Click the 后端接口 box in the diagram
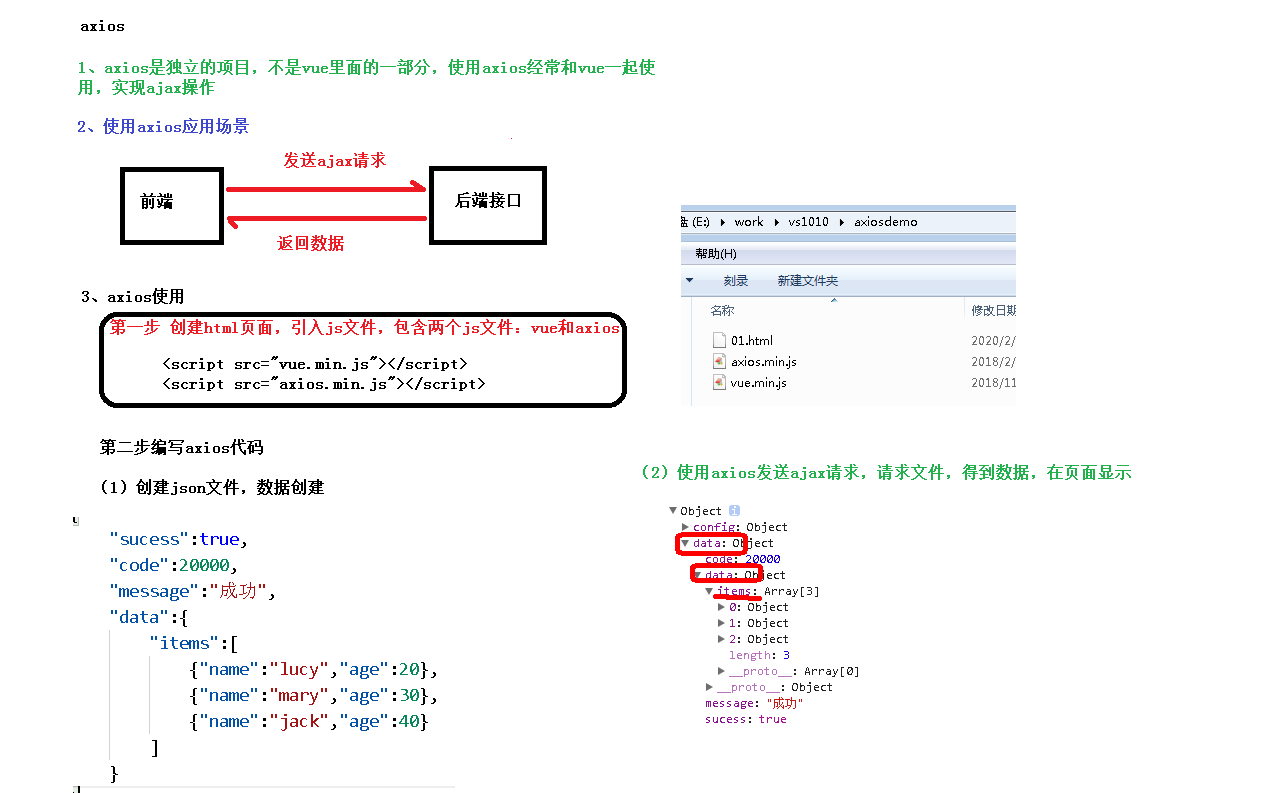 pyautogui.click(x=488, y=205)
